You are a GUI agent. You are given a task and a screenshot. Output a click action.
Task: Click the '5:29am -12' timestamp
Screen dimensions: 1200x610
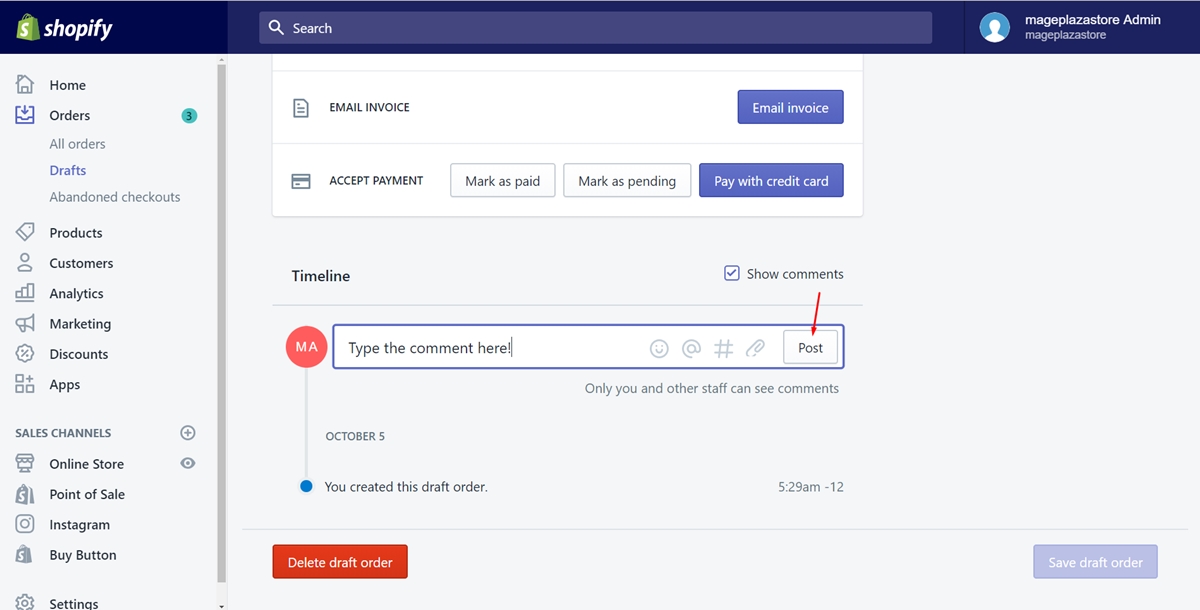point(810,487)
